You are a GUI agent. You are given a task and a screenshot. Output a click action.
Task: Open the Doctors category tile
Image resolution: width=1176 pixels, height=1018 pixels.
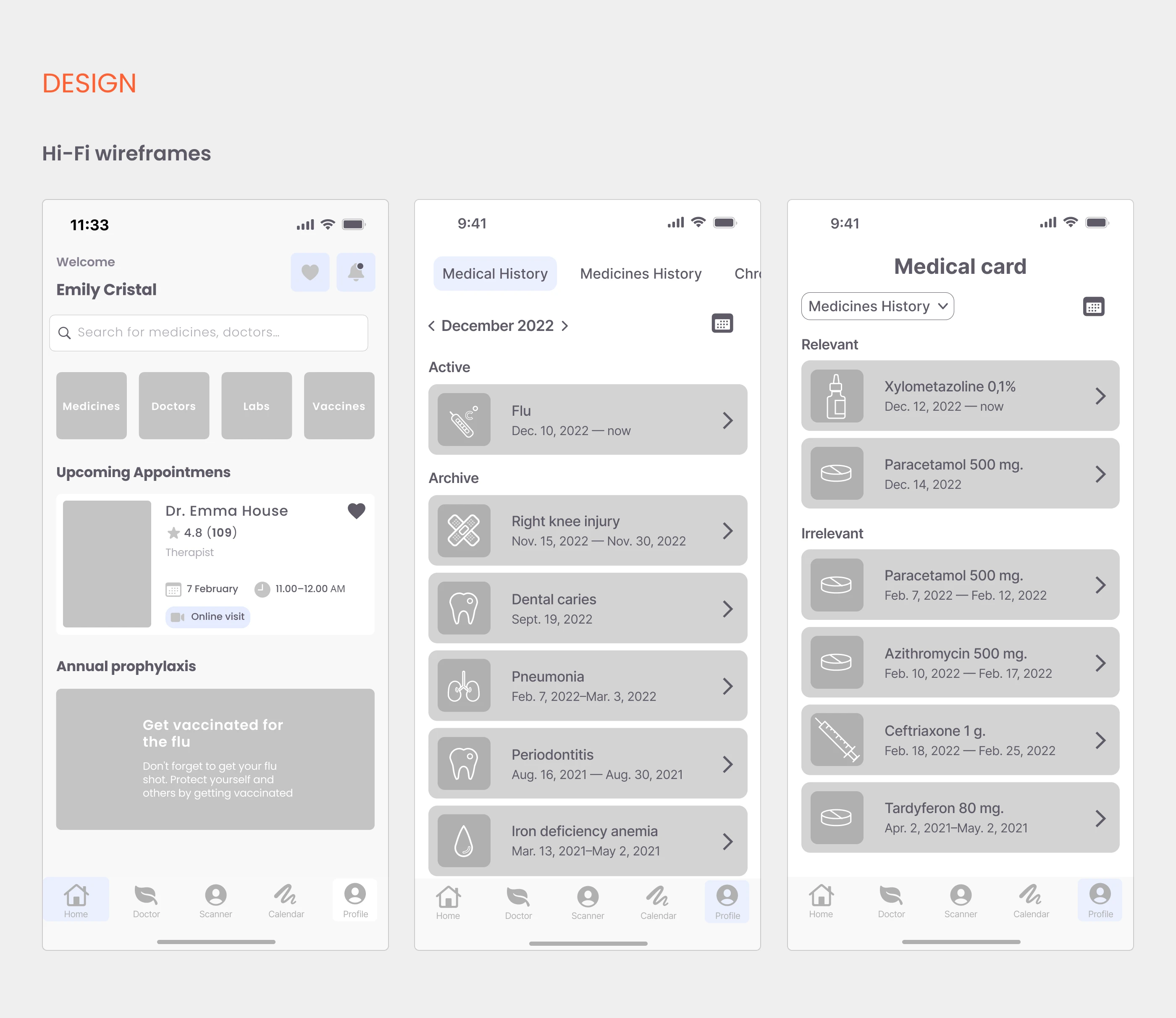pyautogui.click(x=174, y=406)
